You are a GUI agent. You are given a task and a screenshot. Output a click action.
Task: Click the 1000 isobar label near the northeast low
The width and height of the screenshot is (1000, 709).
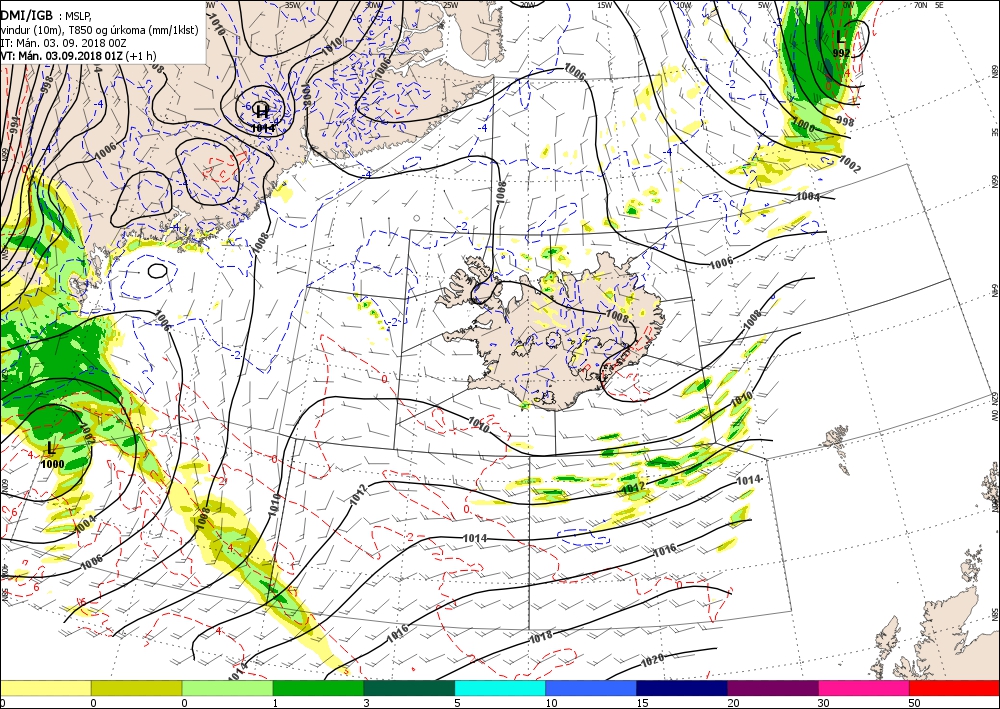(x=803, y=126)
